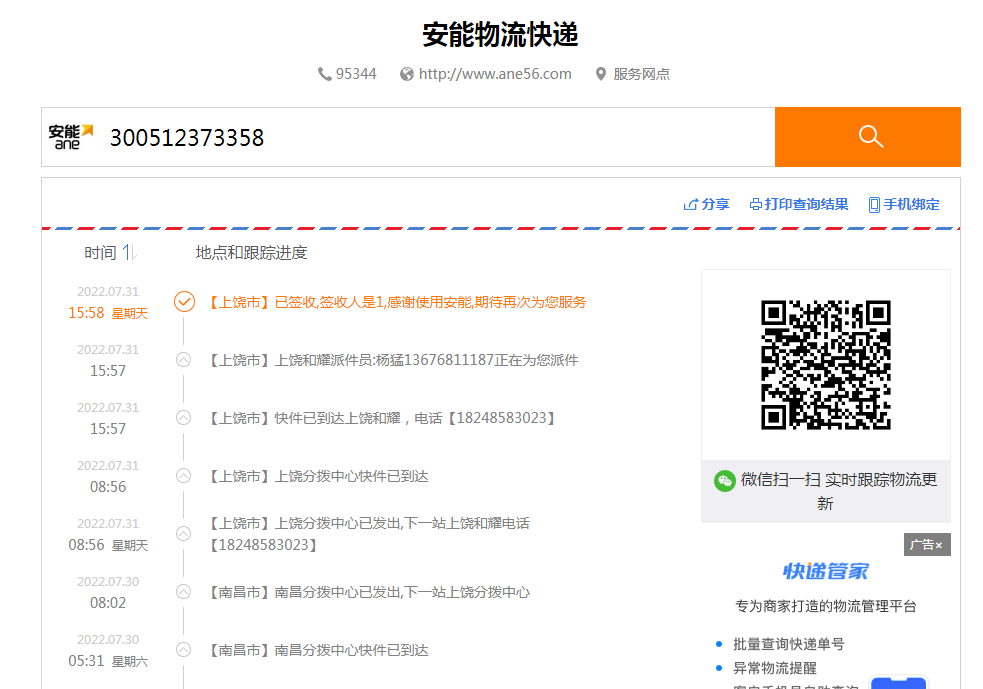Click 打印查询结果 to print results
The image size is (983, 689).
click(806, 204)
